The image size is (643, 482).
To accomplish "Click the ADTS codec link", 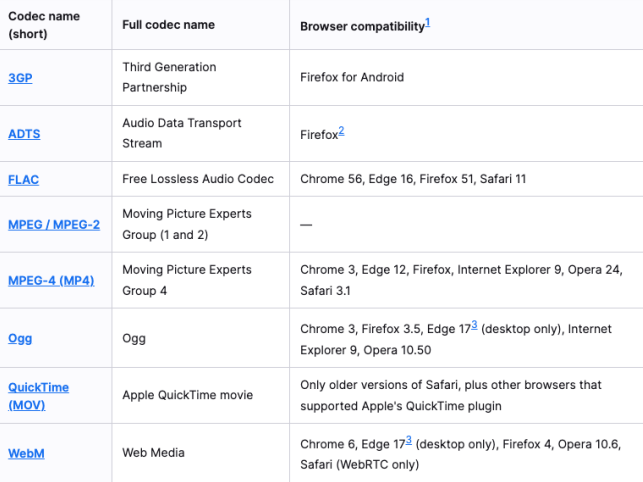I will [x=24, y=133].
